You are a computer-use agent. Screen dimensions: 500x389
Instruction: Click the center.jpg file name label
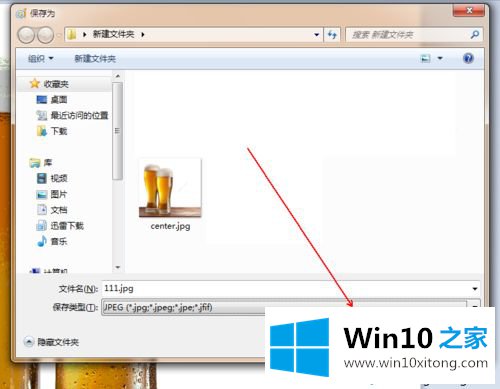(x=170, y=226)
